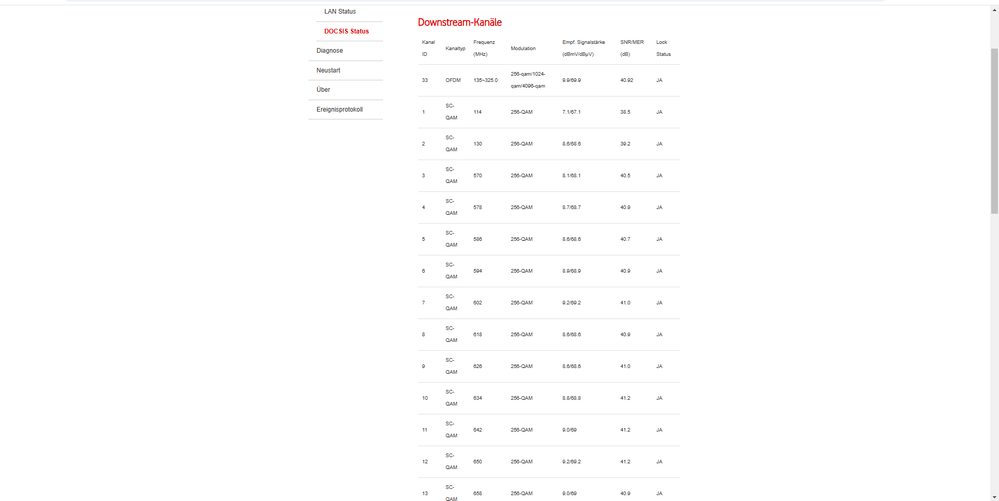Select the frequency 594 cell

(478, 271)
